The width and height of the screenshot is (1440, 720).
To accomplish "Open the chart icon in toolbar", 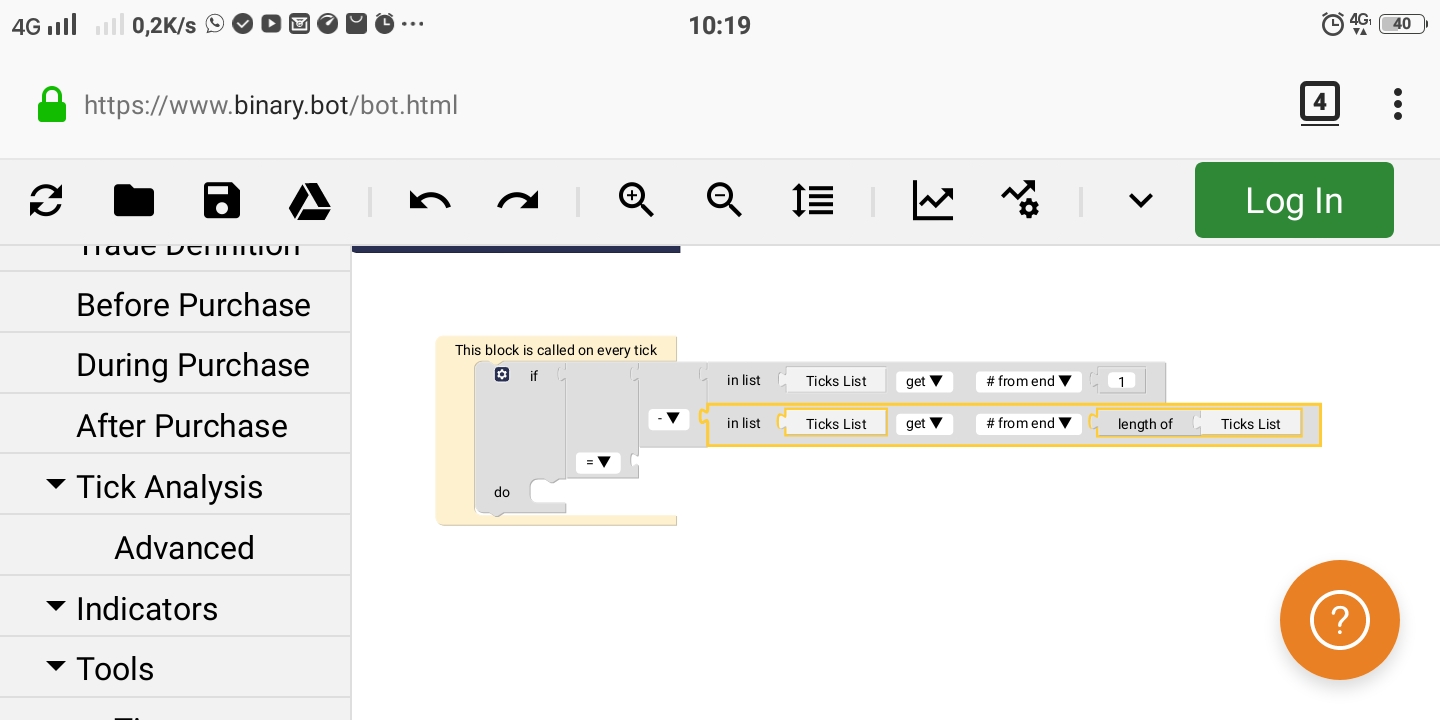I will [932, 201].
